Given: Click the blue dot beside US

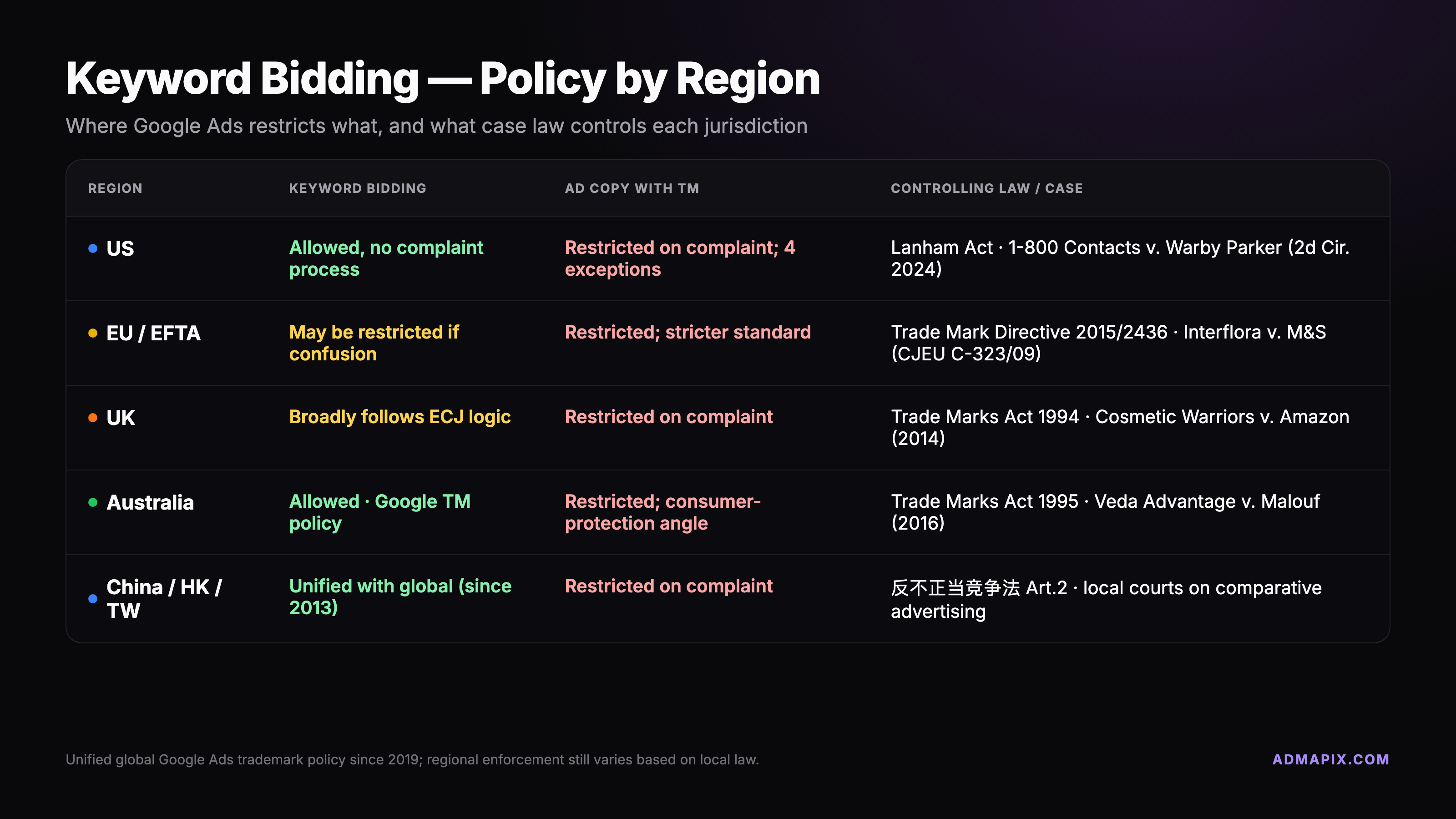Looking at the screenshot, I should (x=93, y=249).
